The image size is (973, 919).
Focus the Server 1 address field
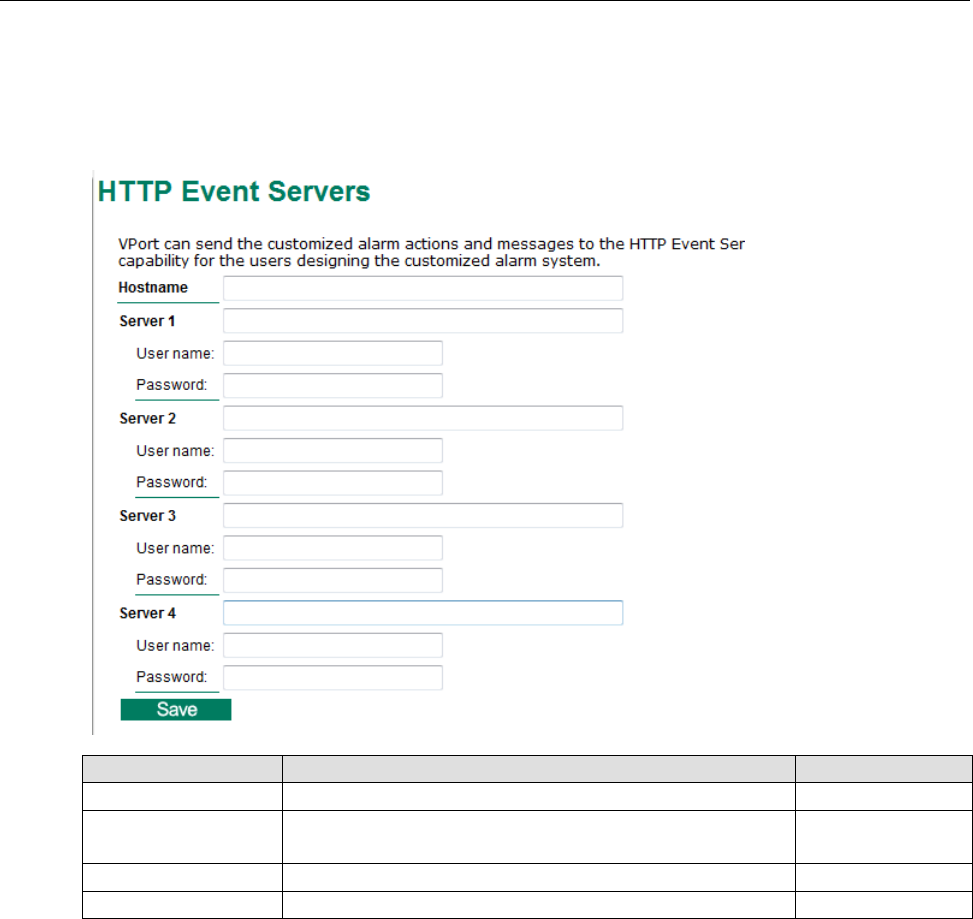tap(422, 321)
